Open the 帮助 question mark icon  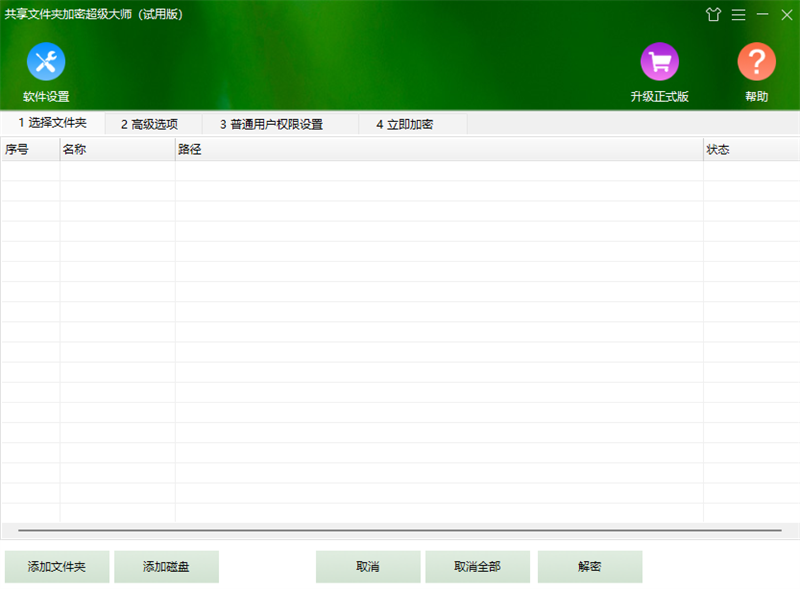point(756,62)
